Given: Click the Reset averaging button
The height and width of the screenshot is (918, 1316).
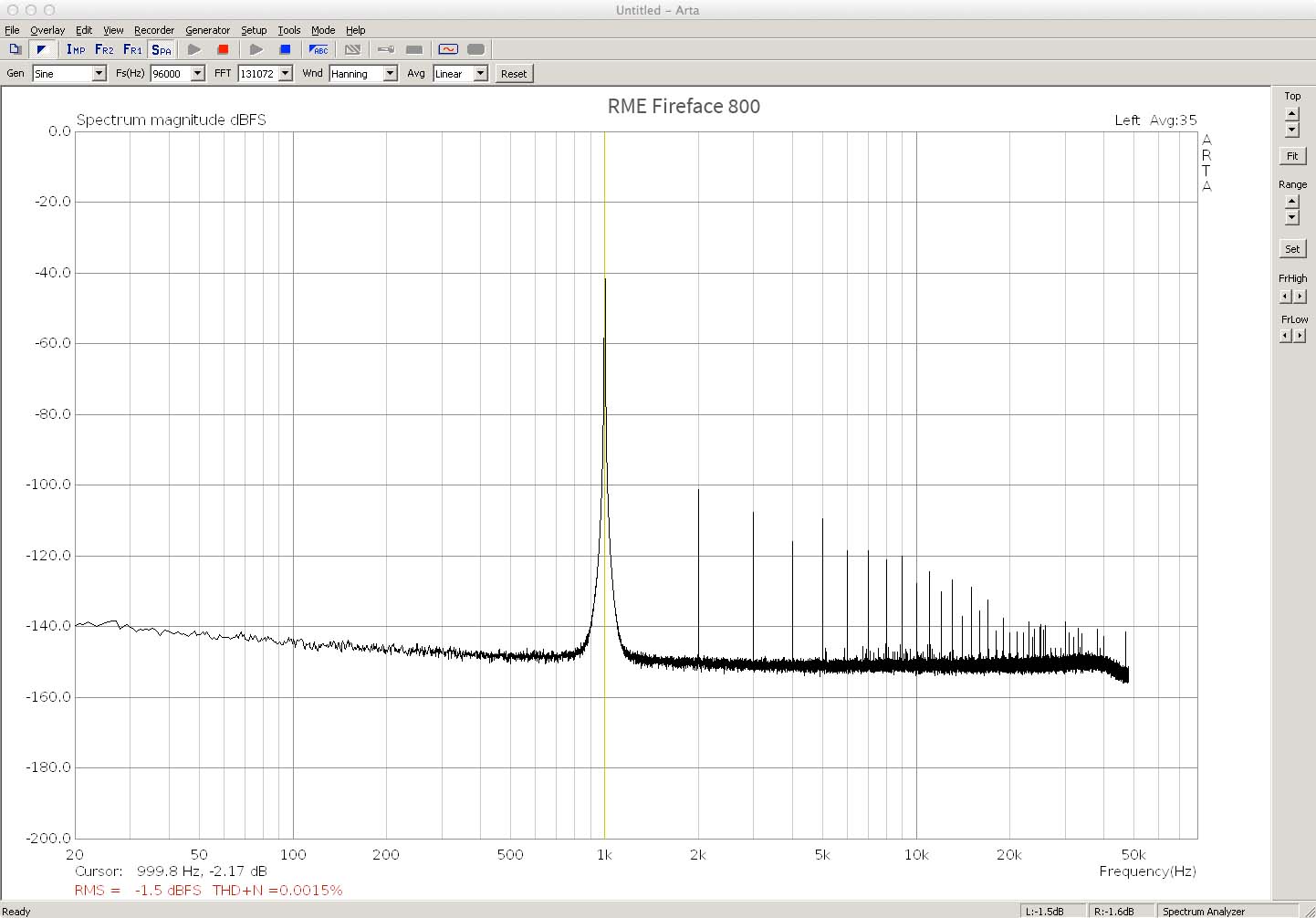Looking at the screenshot, I should coord(514,74).
